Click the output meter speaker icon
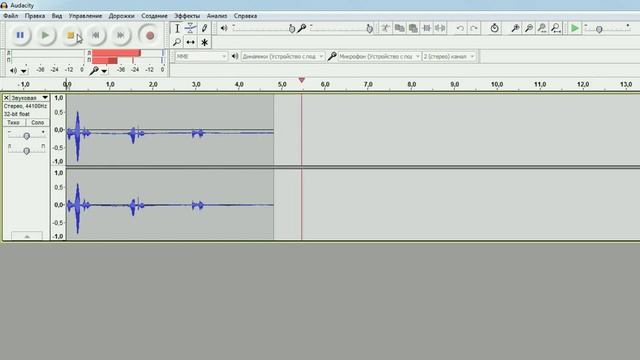The width and height of the screenshot is (640, 360). pos(13,71)
